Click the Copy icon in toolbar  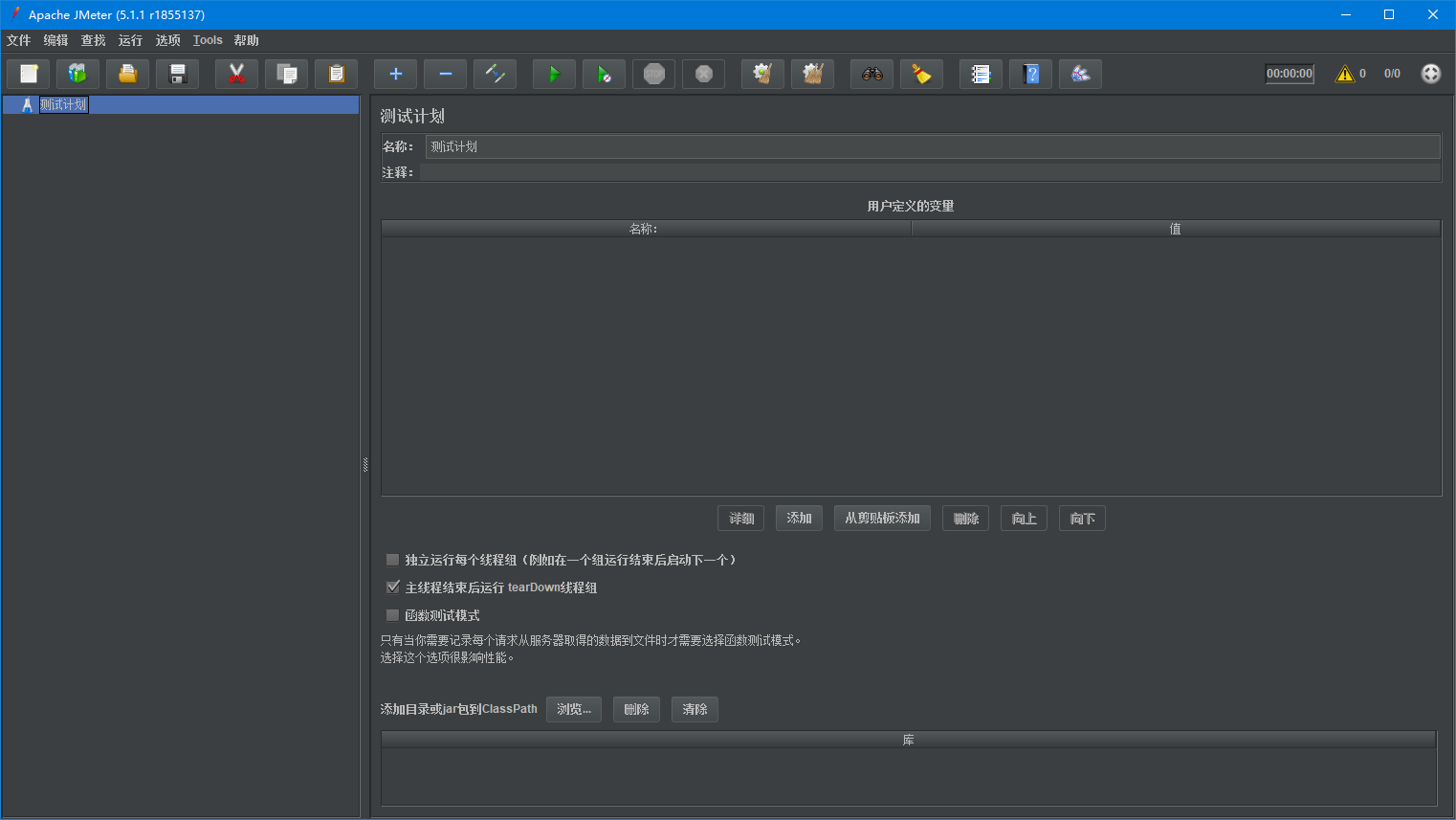286,74
